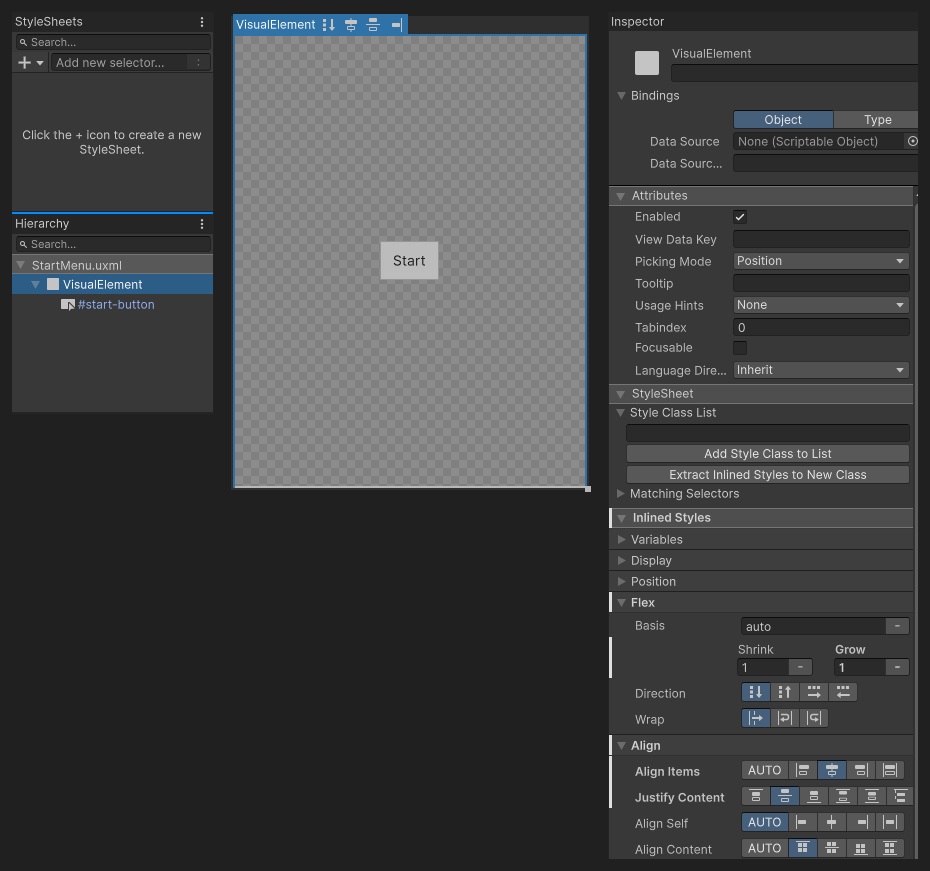
Task: Open the StyleSheets panel options menu
Action: [x=202, y=22]
